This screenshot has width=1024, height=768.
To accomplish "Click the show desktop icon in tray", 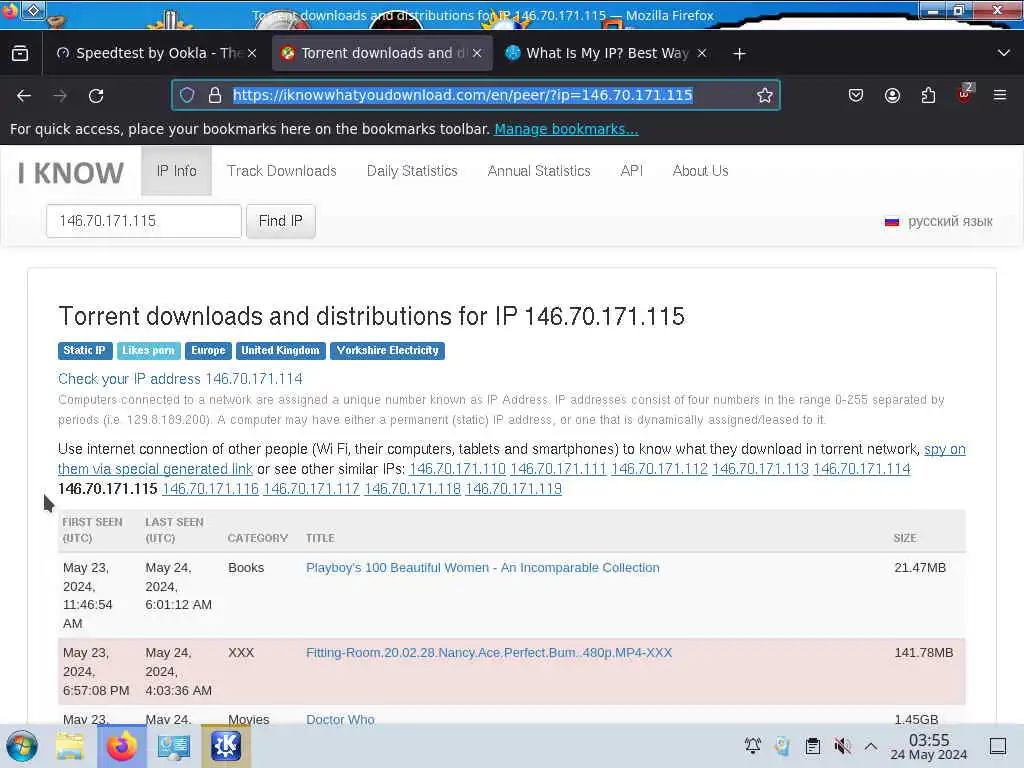I will [x=998, y=746].
